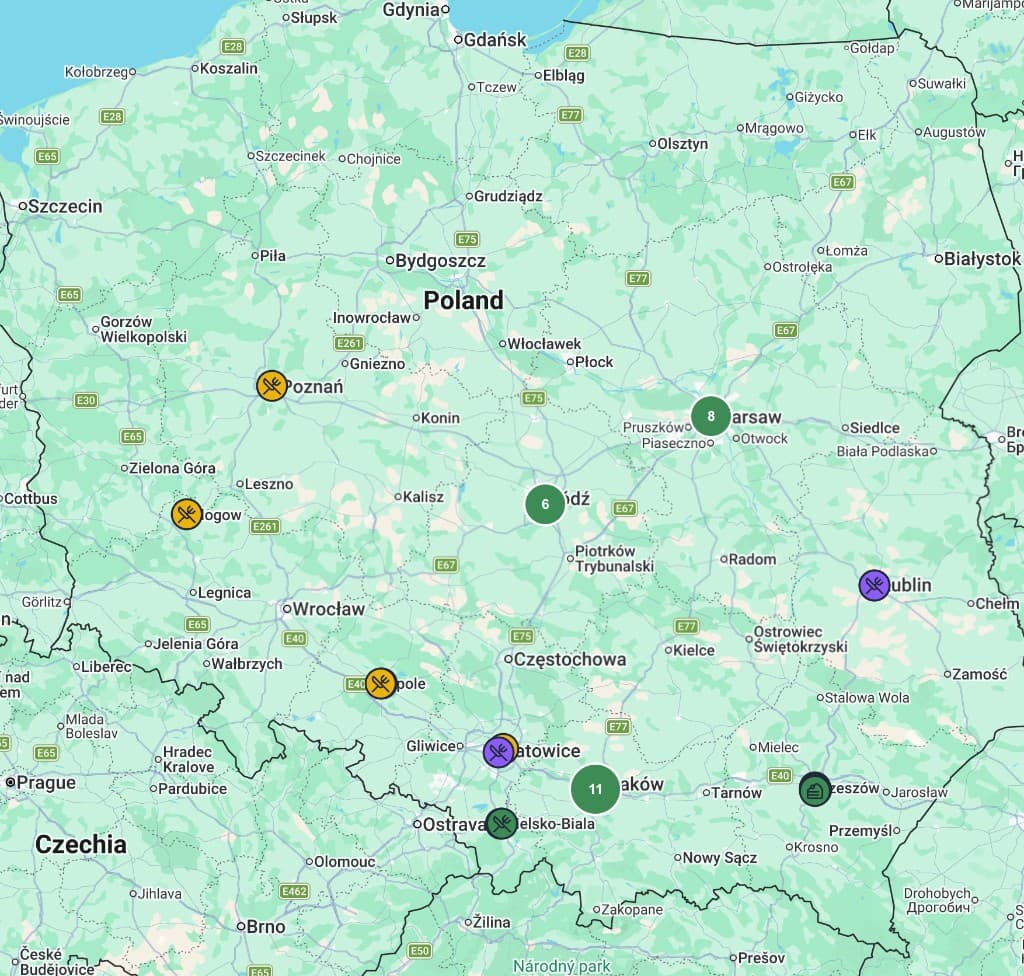Click the Tarnów town label
The width and height of the screenshot is (1024, 976).
tap(736, 792)
